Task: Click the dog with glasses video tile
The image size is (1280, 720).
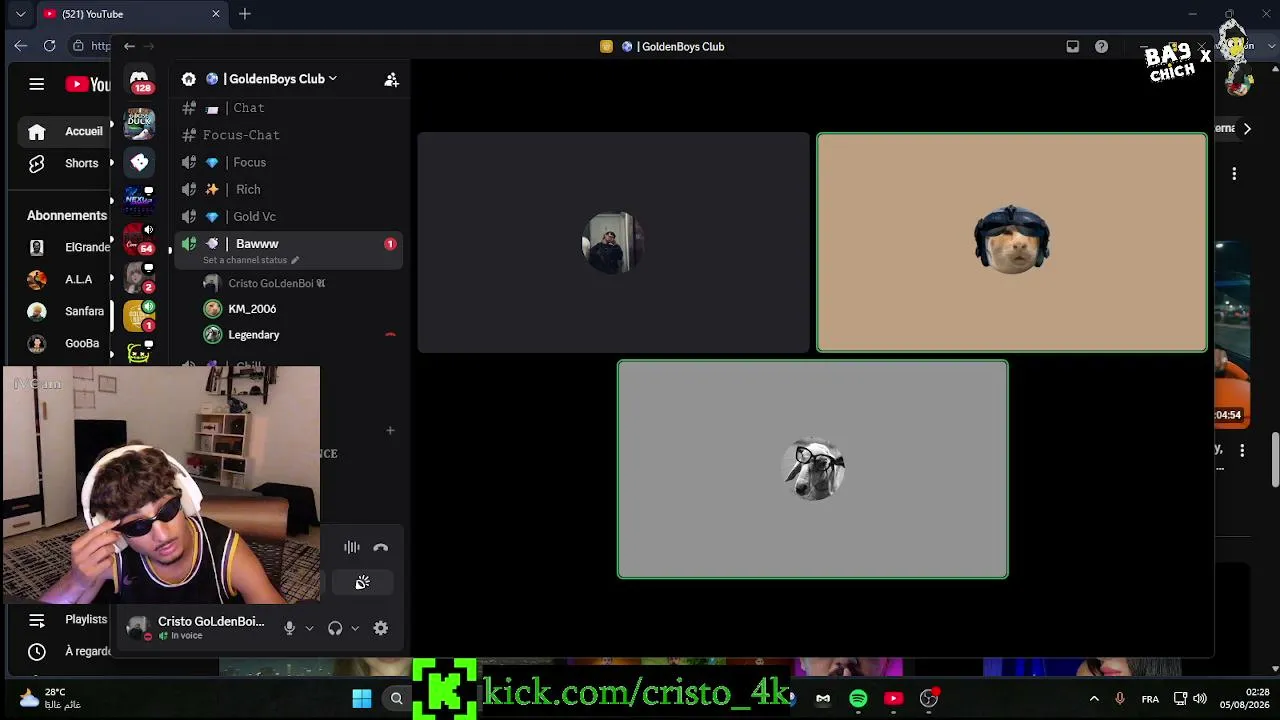Action: pyautogui.click(x=813, y=469)
